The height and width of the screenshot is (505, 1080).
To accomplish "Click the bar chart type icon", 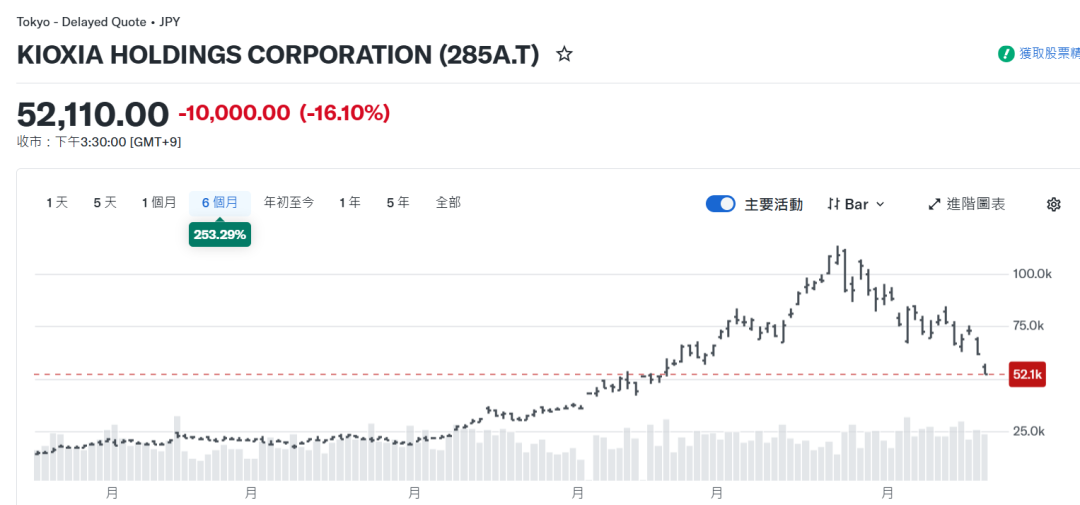I will point(833,205).
